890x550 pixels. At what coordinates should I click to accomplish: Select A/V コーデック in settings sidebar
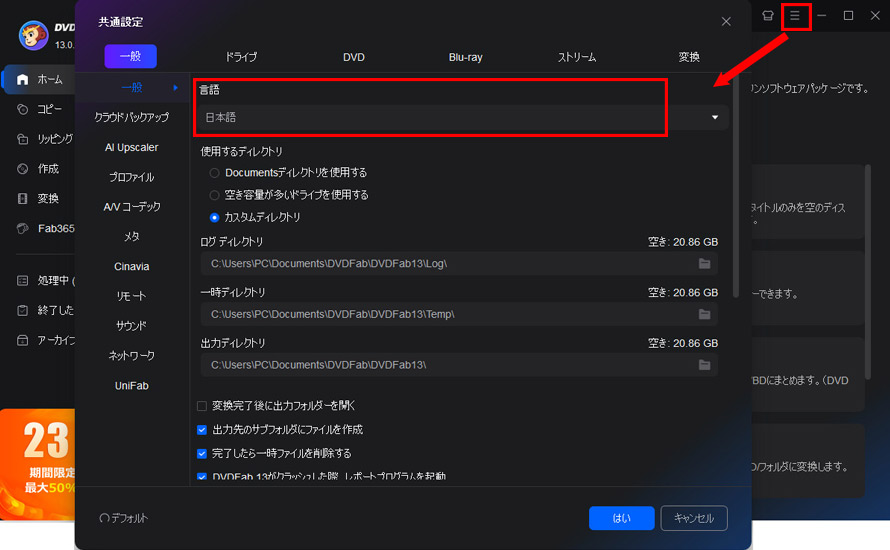pyautogui.click(x=132, y=207)
